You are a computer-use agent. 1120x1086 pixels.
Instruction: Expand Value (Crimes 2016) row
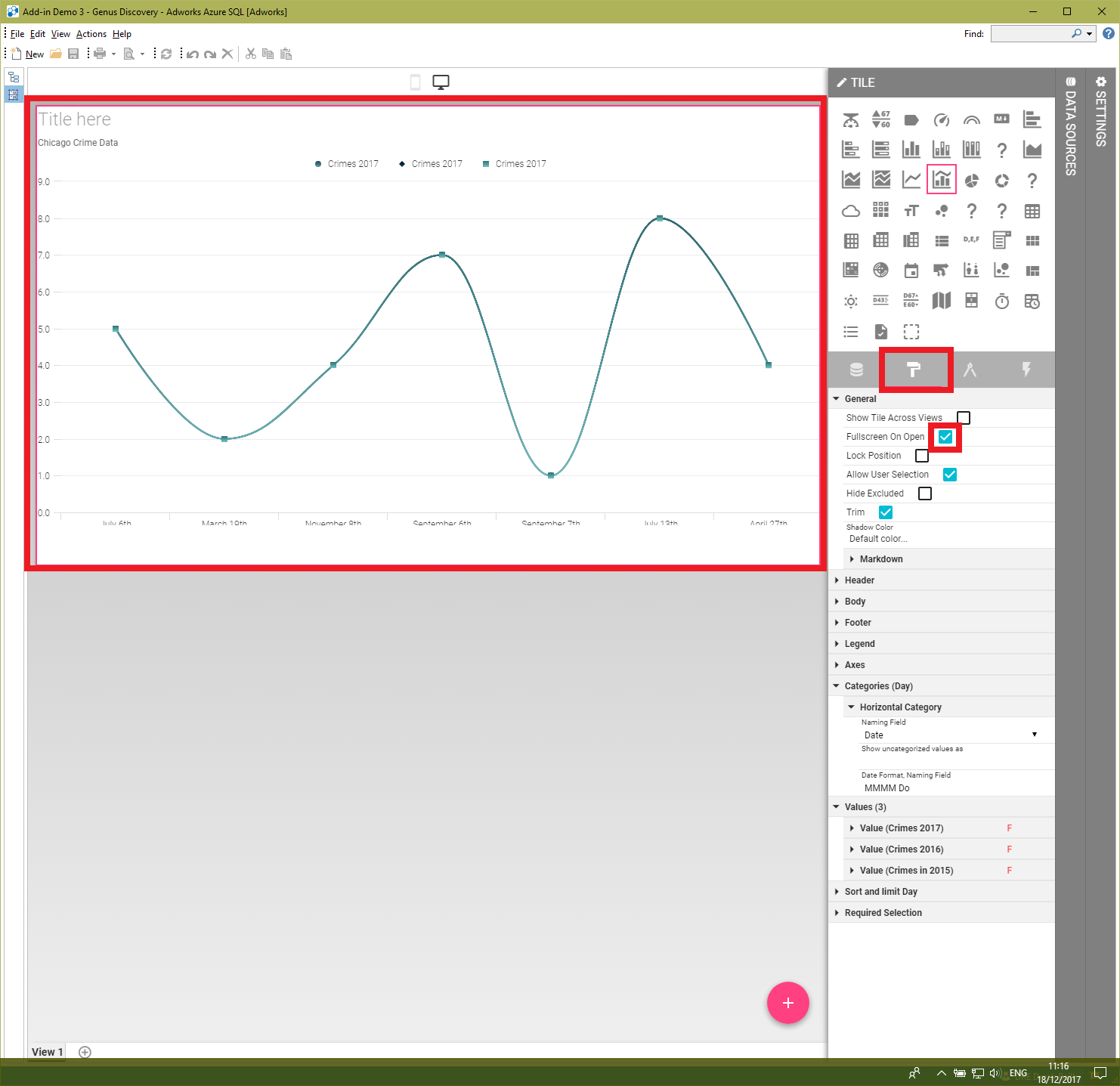click(949, 849)
